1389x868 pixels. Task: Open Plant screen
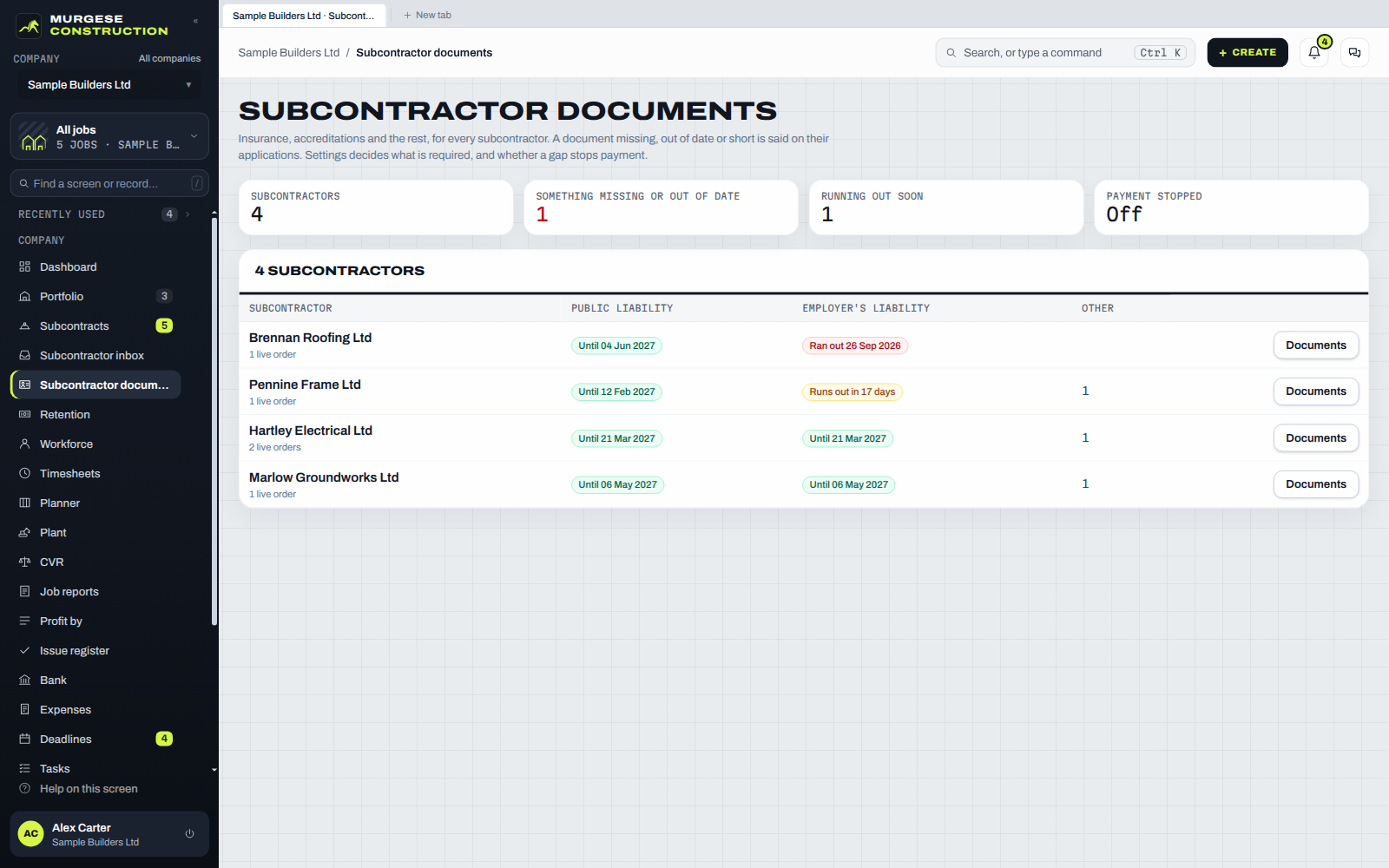click(x=95, y=532)
